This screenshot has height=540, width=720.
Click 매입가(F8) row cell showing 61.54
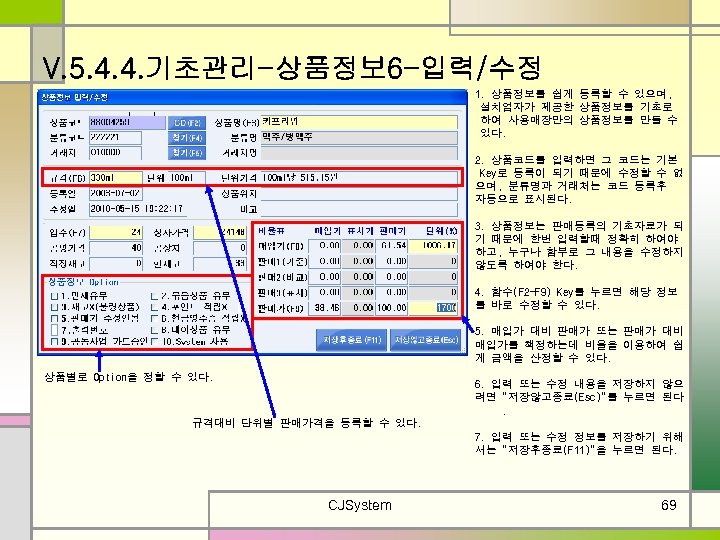coord(392,246)
